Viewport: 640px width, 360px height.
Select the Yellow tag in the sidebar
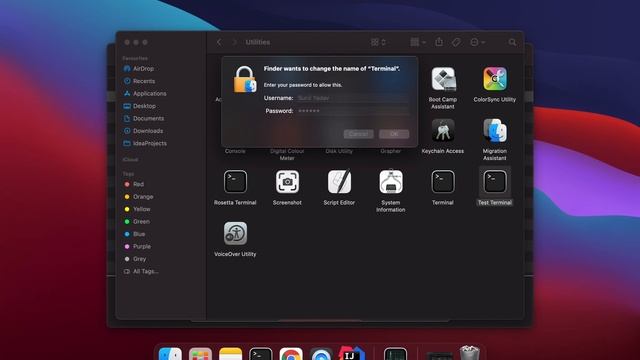pyautogui.click(x=137, y=209)
